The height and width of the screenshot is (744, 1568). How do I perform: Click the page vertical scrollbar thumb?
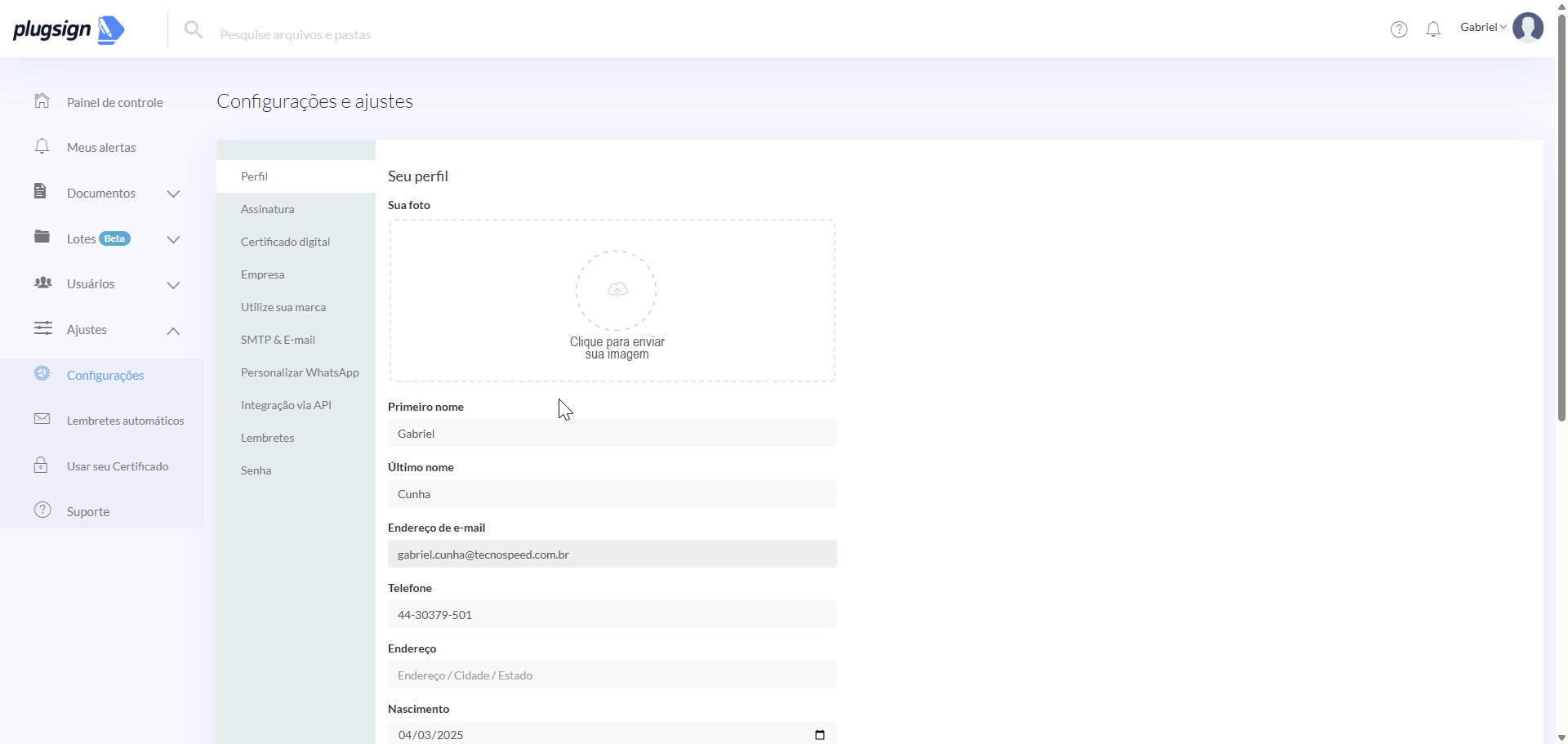tap(1561, 216)
